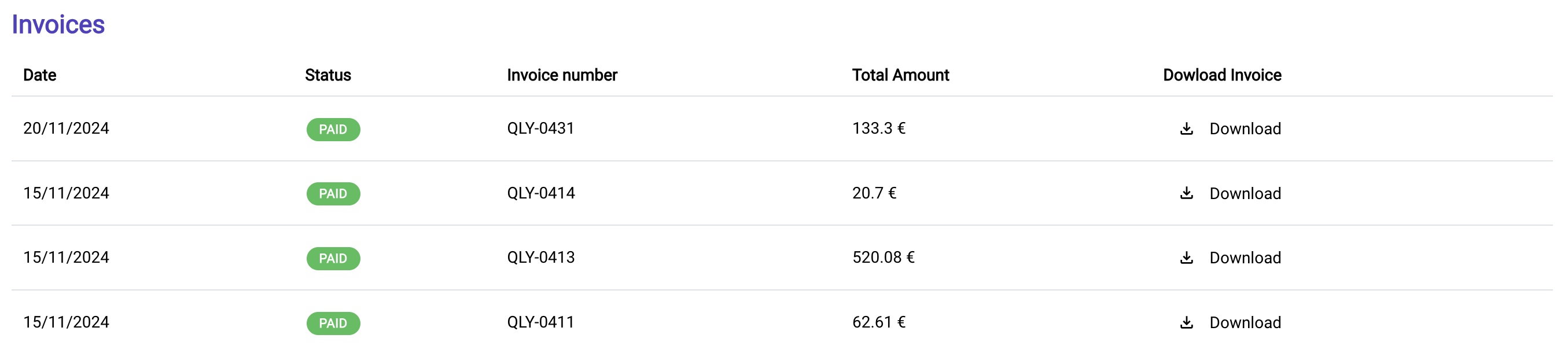Click the Invoice number column header
The image size is (1568, 353).
562,75
